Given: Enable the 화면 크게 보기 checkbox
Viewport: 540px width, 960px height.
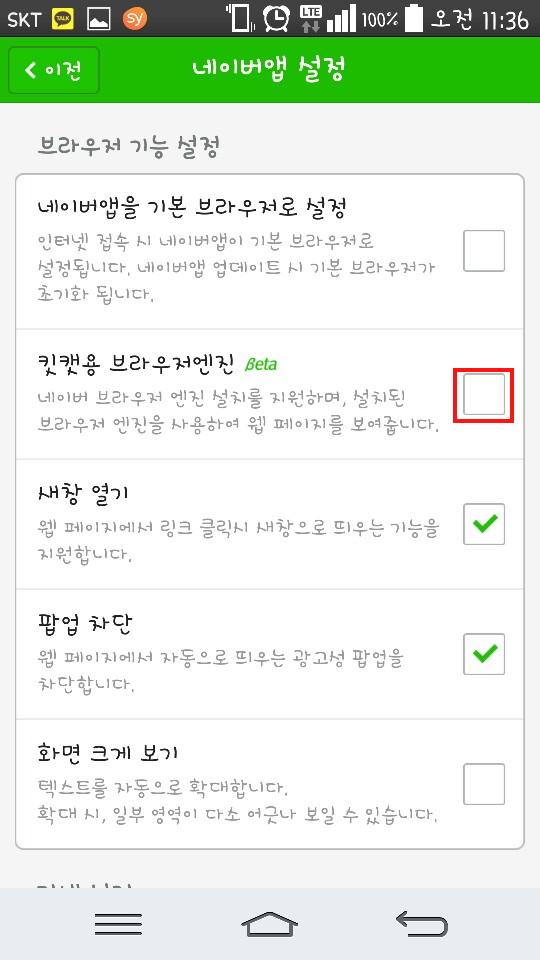Looking at the screenshot, I should pyautogui.click(x=484, y=784).
